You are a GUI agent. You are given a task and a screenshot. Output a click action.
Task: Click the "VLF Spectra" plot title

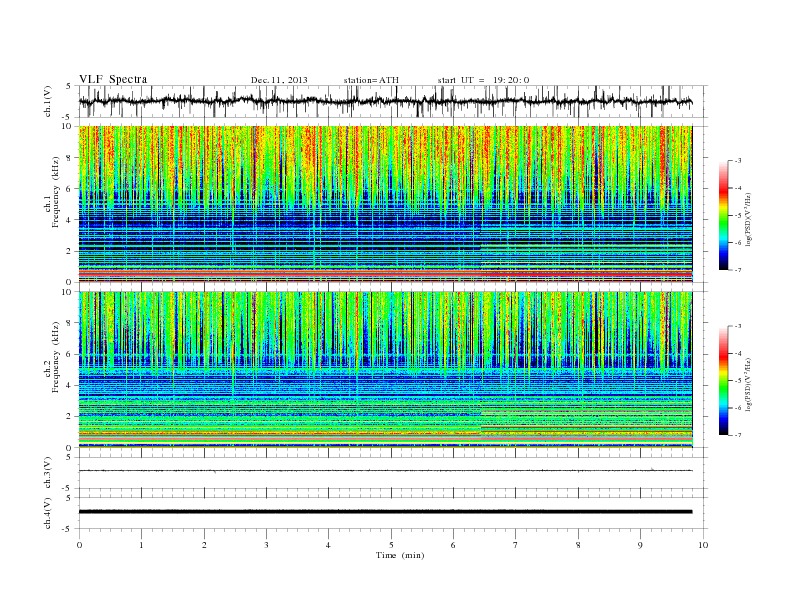113,79
